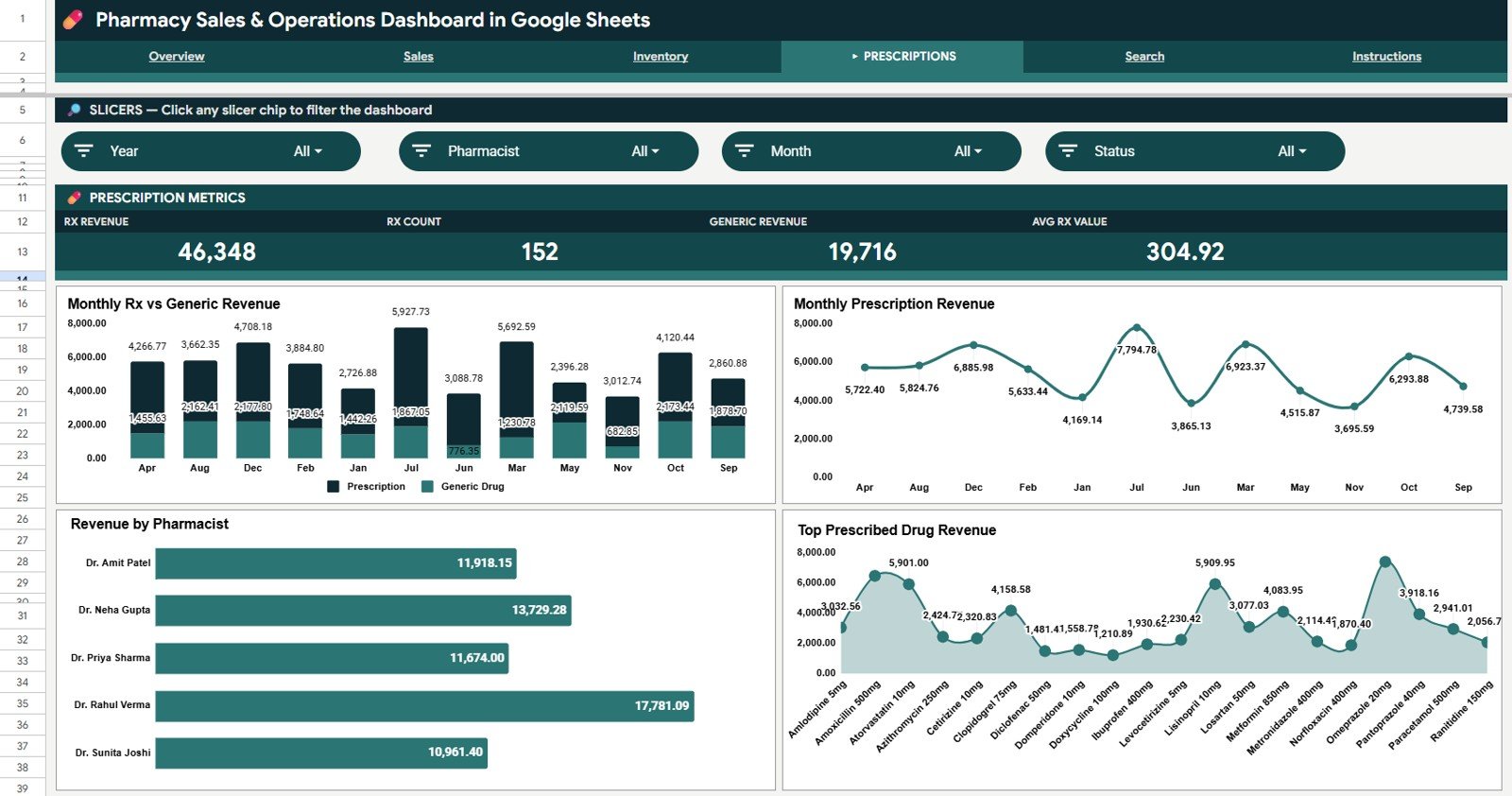Image resolution: width=1512 pixels, height=796 pixels.
Task: Open the Instructions link
Action: (x=1386, y=57)
